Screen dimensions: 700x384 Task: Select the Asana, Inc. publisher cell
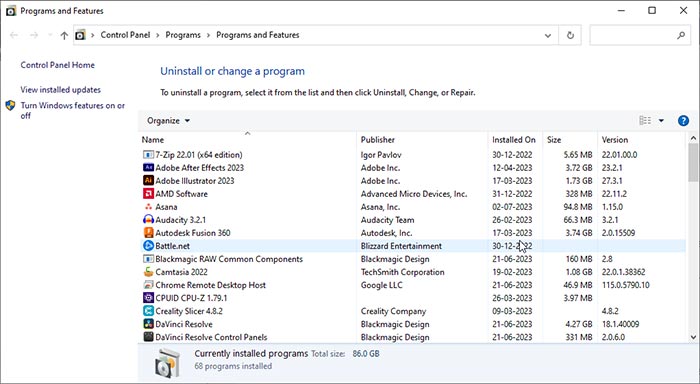380,207
